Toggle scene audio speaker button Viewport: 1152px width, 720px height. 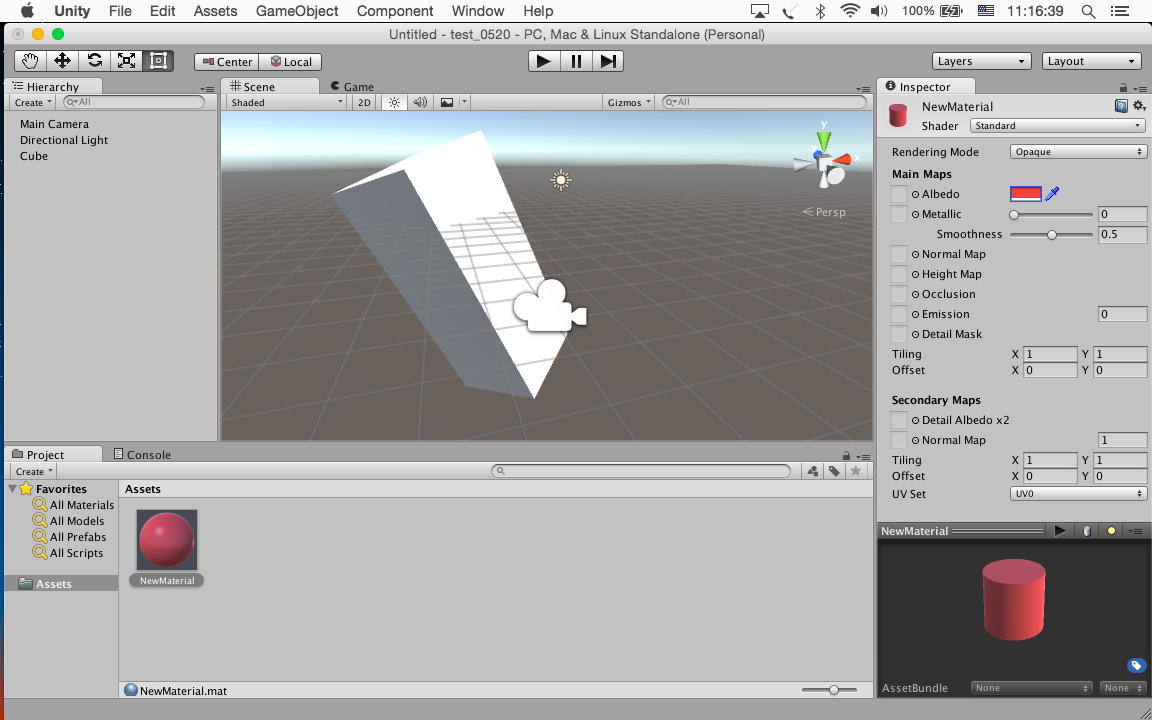pos(420,102)
